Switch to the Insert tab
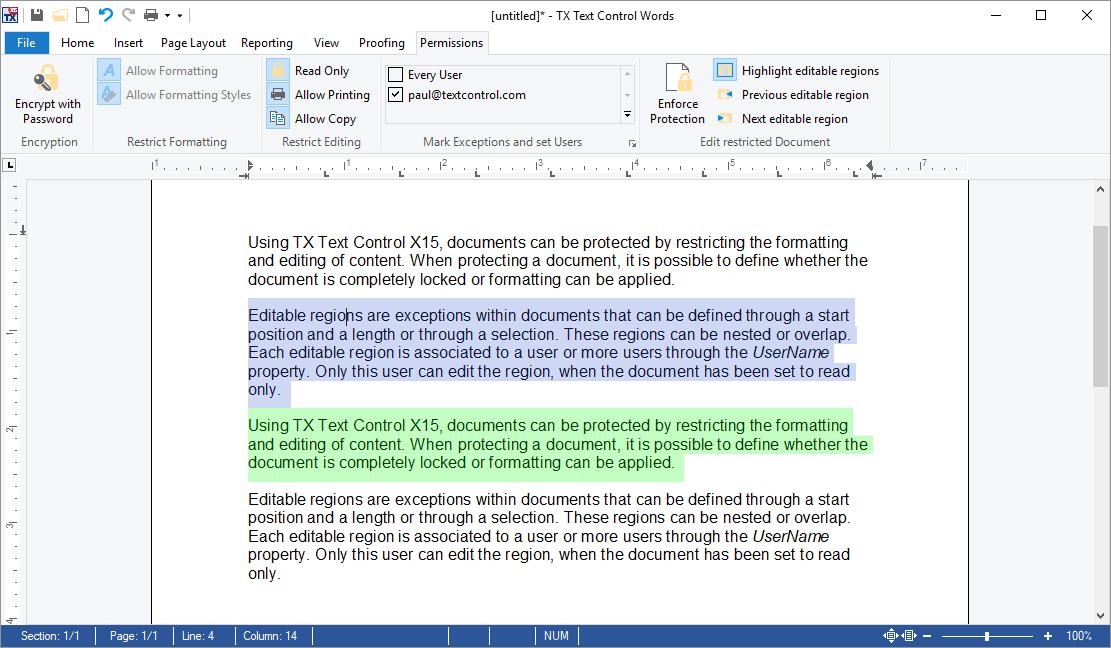The image size is (1111, 648). (128, 42)
